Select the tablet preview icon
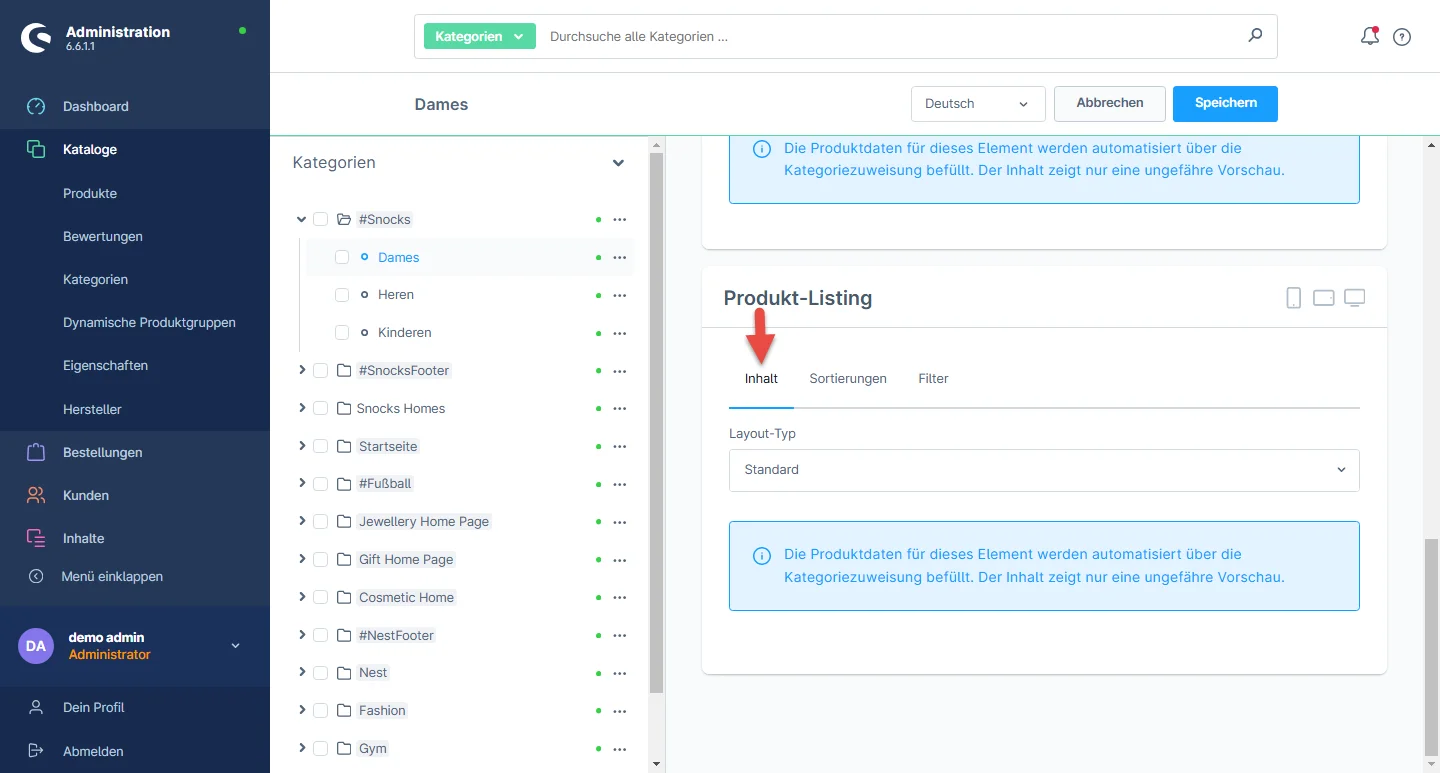This screenshot has width=1440, height=773. (1323, 298)
